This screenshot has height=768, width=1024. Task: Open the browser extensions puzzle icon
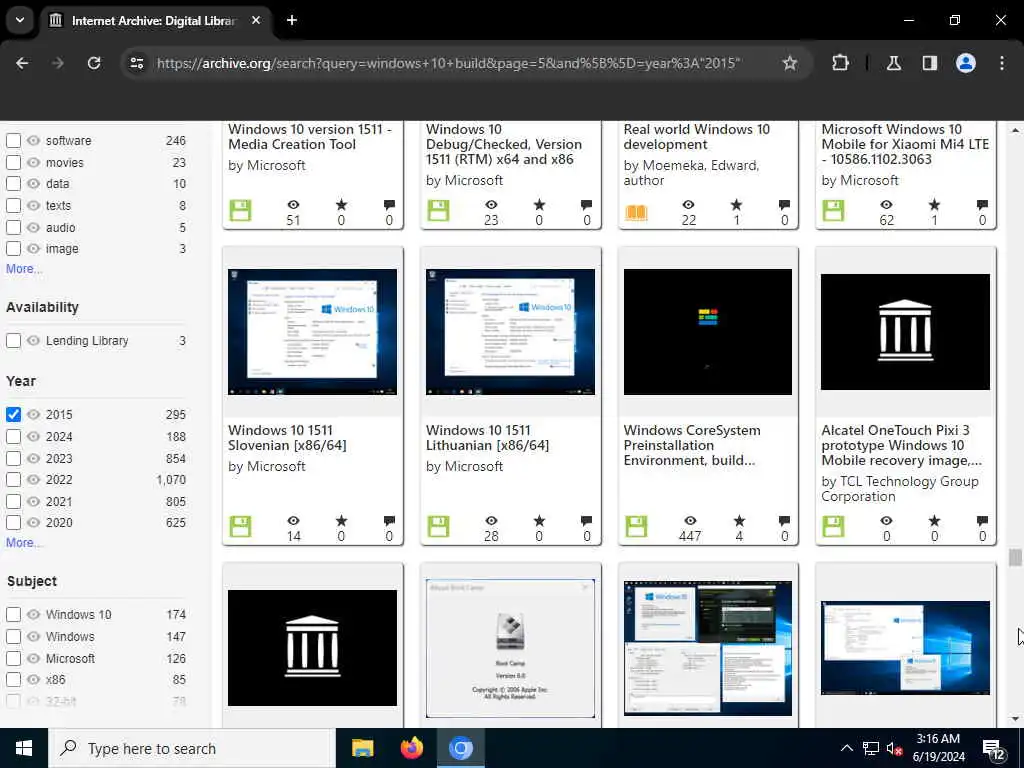[x=840, y=63]
